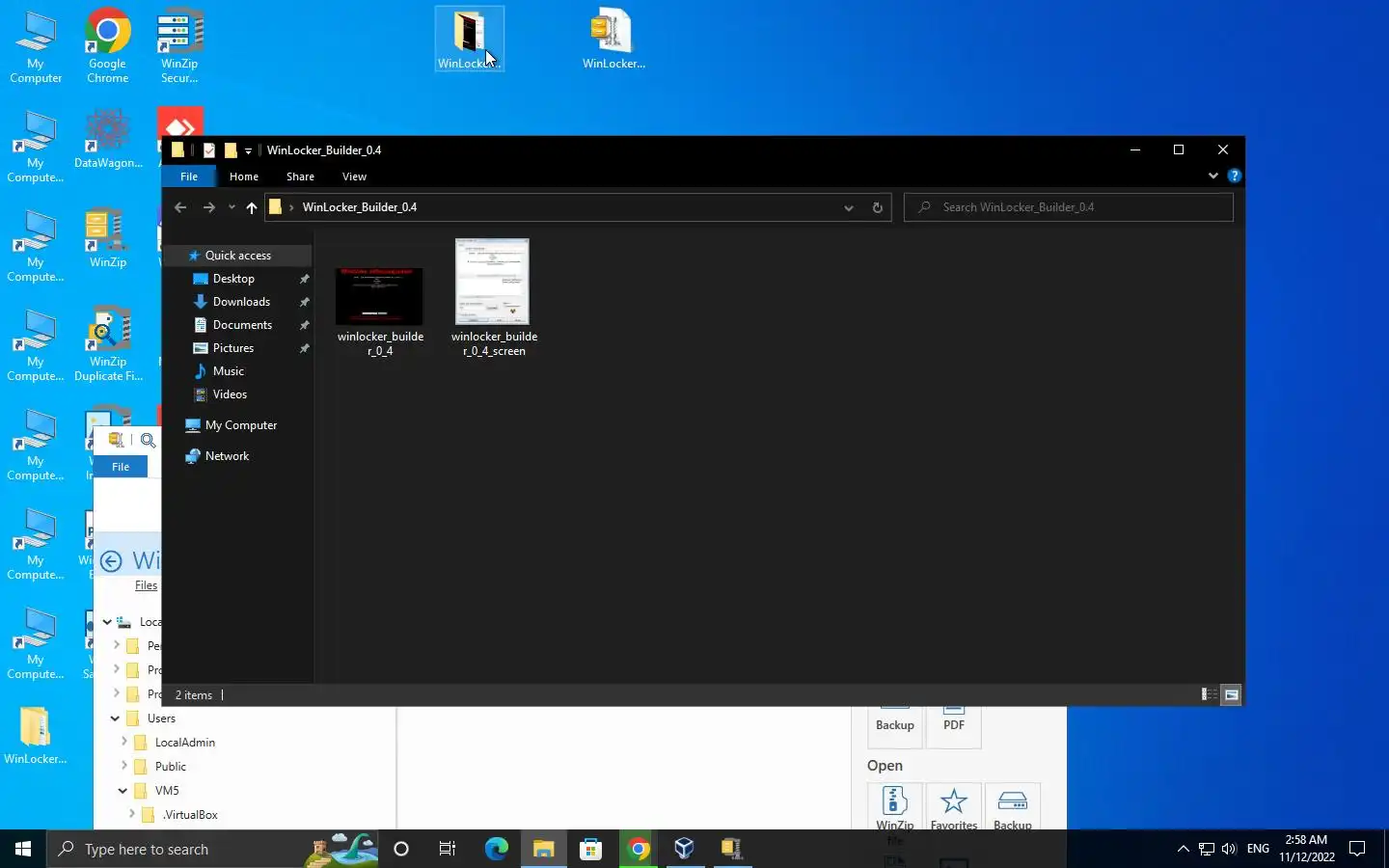Click the New folder icon in Explorer title bar
The image size is (1389, 868).
tap(231, 149)
